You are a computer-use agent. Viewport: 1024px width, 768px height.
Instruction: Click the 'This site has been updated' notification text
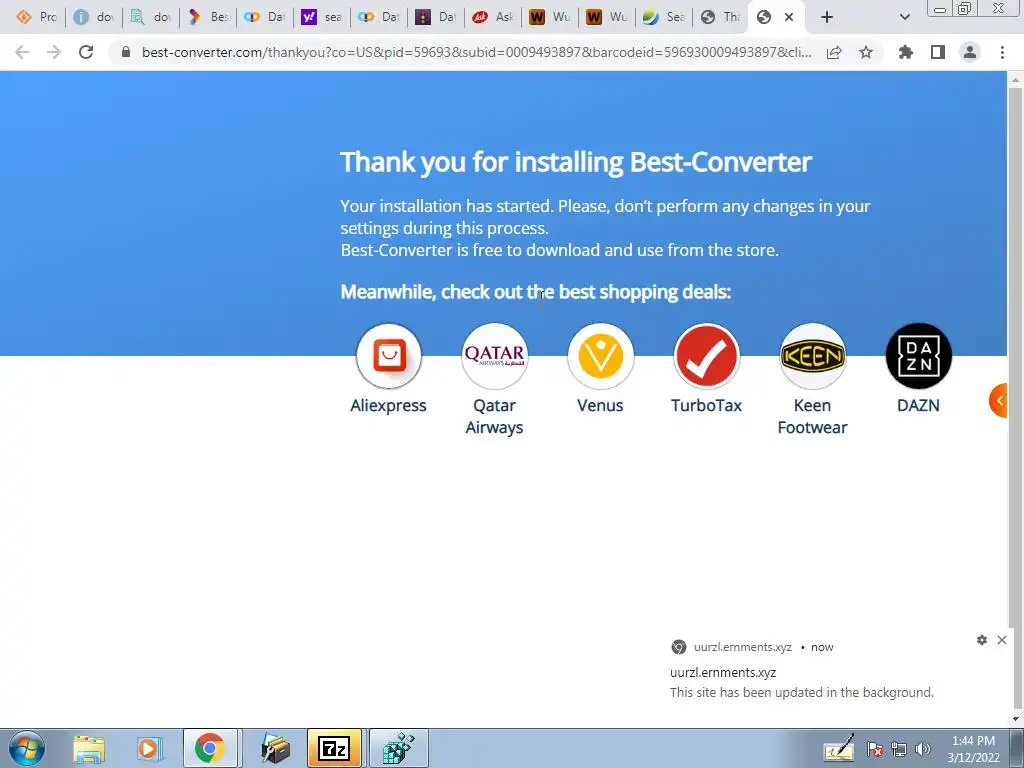(x=801, y=692)
